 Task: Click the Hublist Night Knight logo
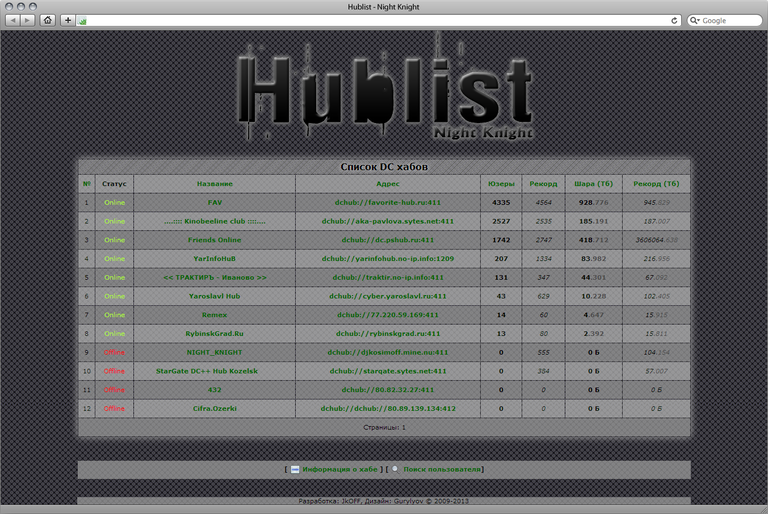tap(384, 90)
